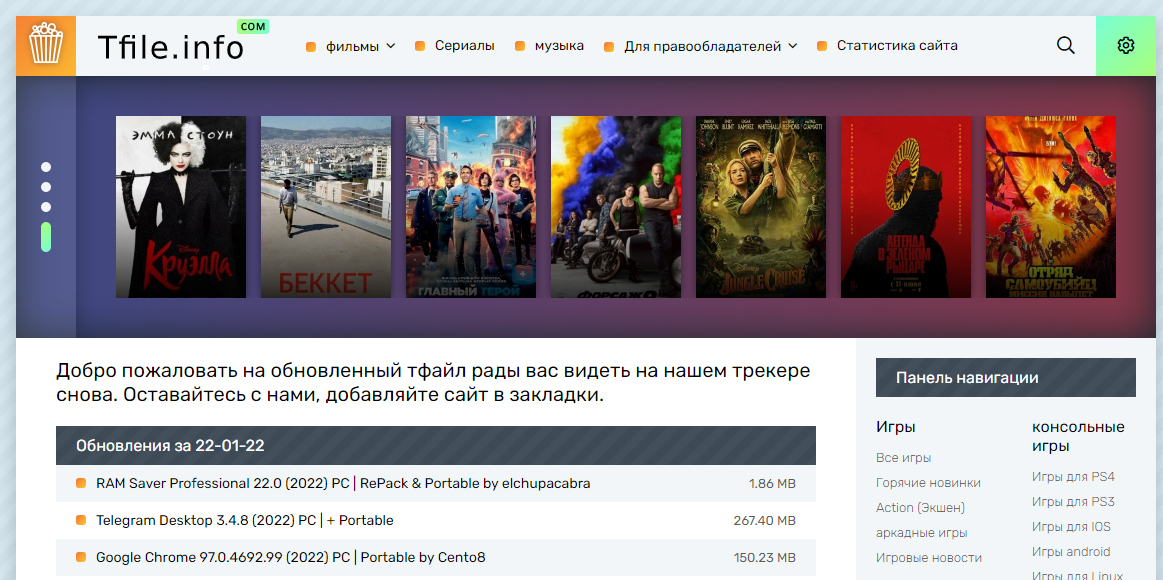Open the search magnifier icon
This screenshot has width=1163, height=580.
tap(1065, 45)
